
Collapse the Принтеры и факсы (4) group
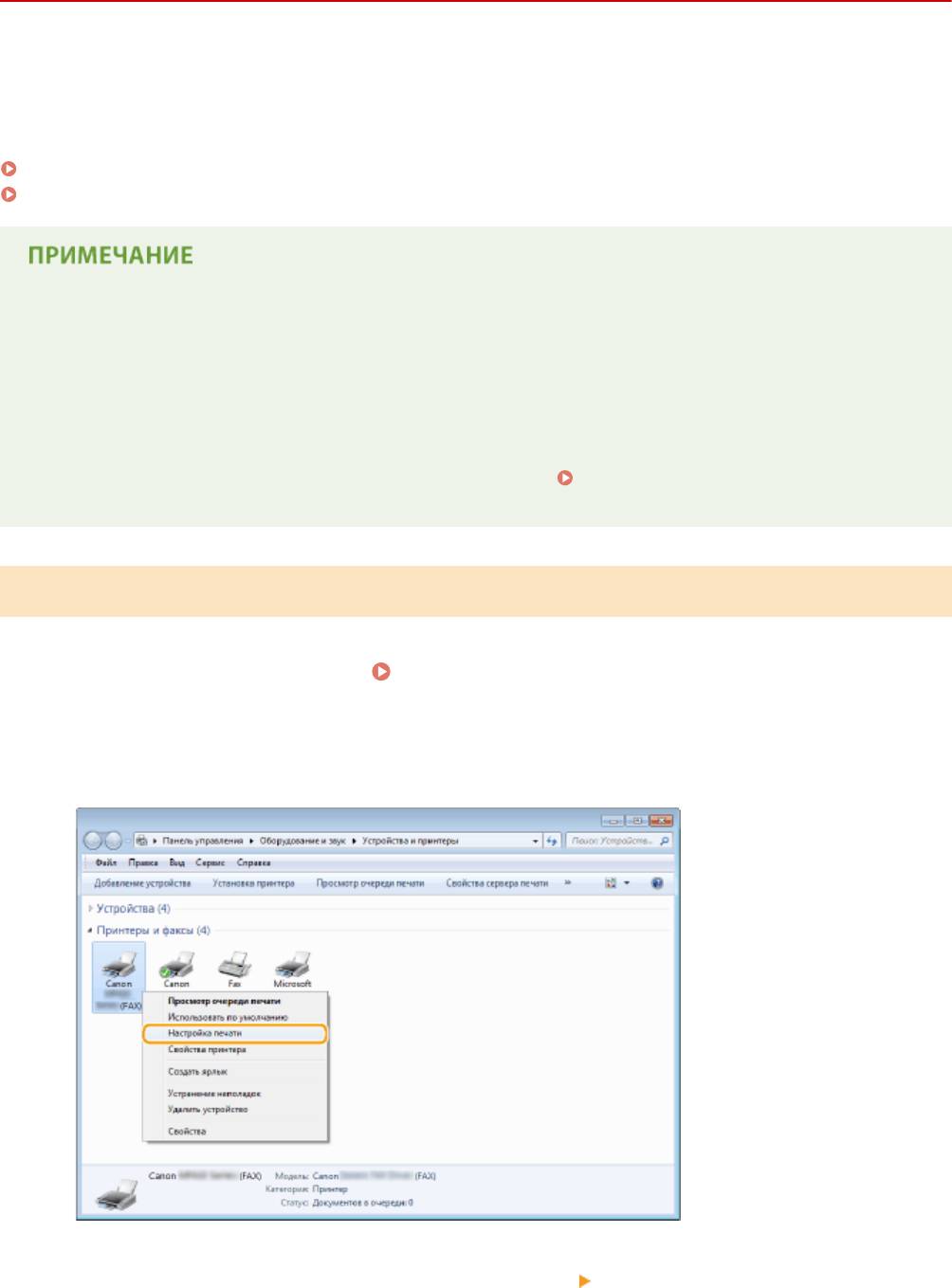click(x=90, y=931)
